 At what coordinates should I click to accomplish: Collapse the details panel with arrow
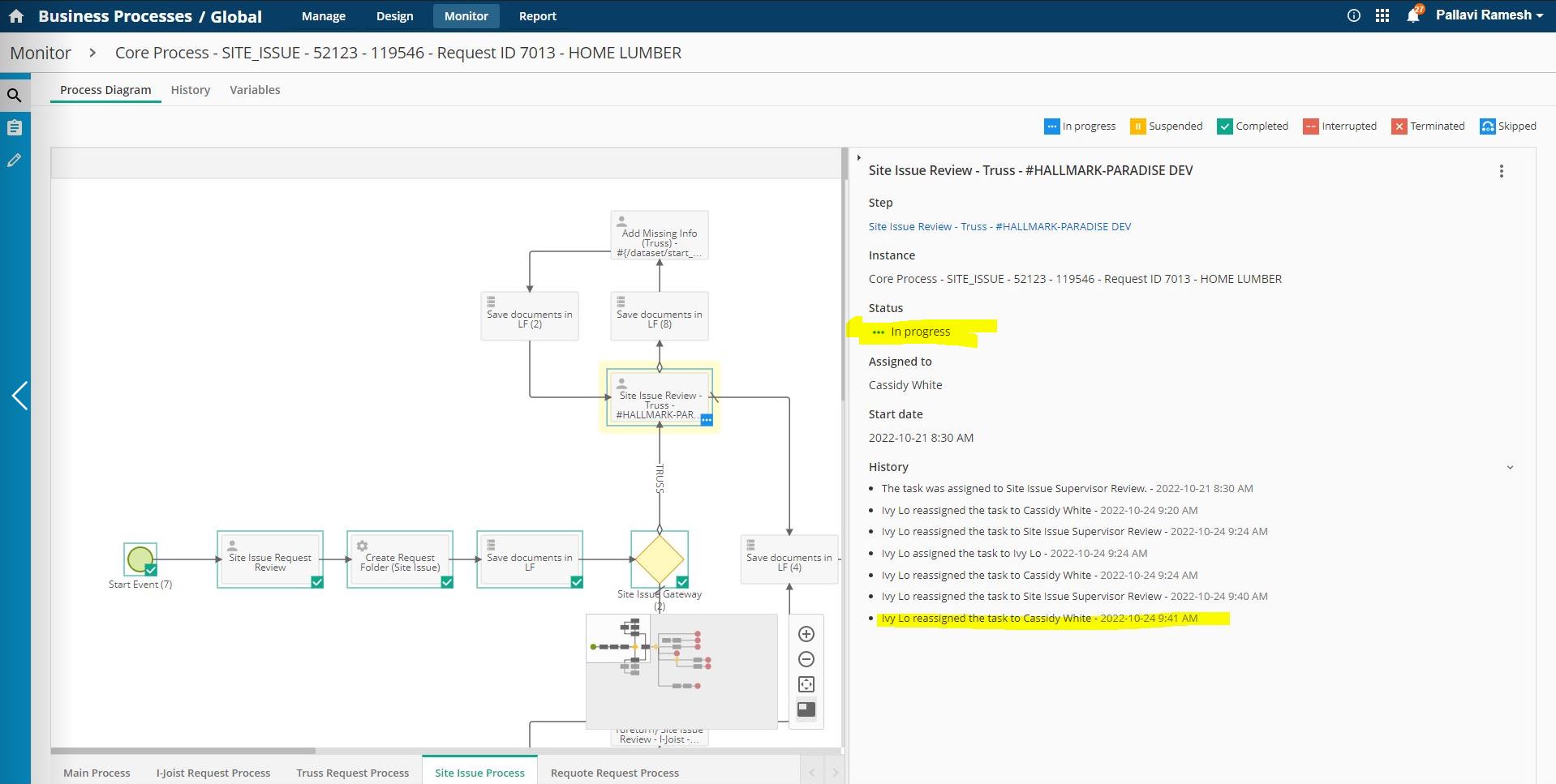point(858,158)
